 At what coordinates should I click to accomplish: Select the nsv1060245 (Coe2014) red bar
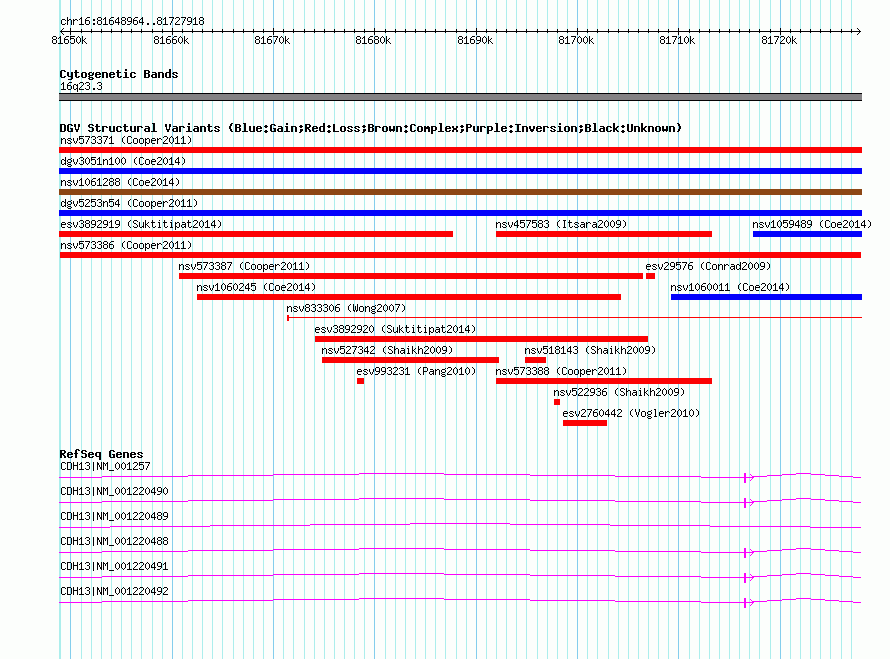(409, 297)
